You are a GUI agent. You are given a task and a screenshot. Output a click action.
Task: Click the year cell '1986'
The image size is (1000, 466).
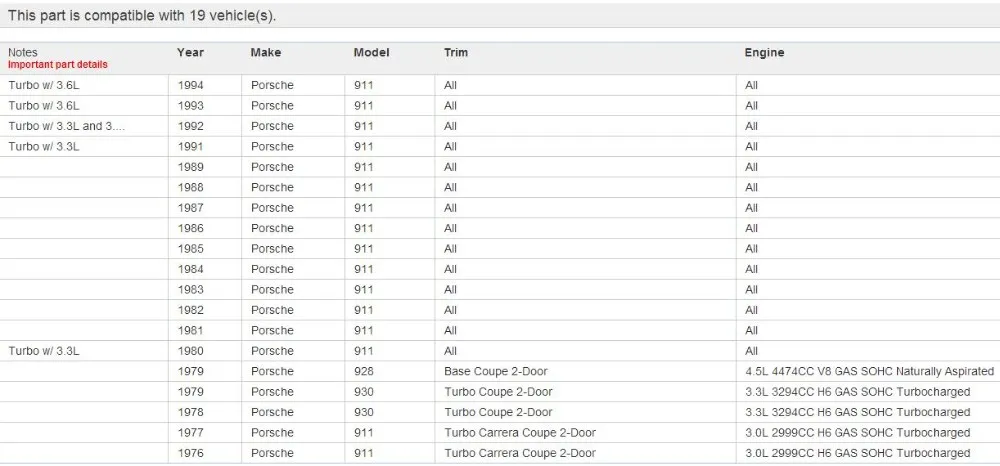190,228
